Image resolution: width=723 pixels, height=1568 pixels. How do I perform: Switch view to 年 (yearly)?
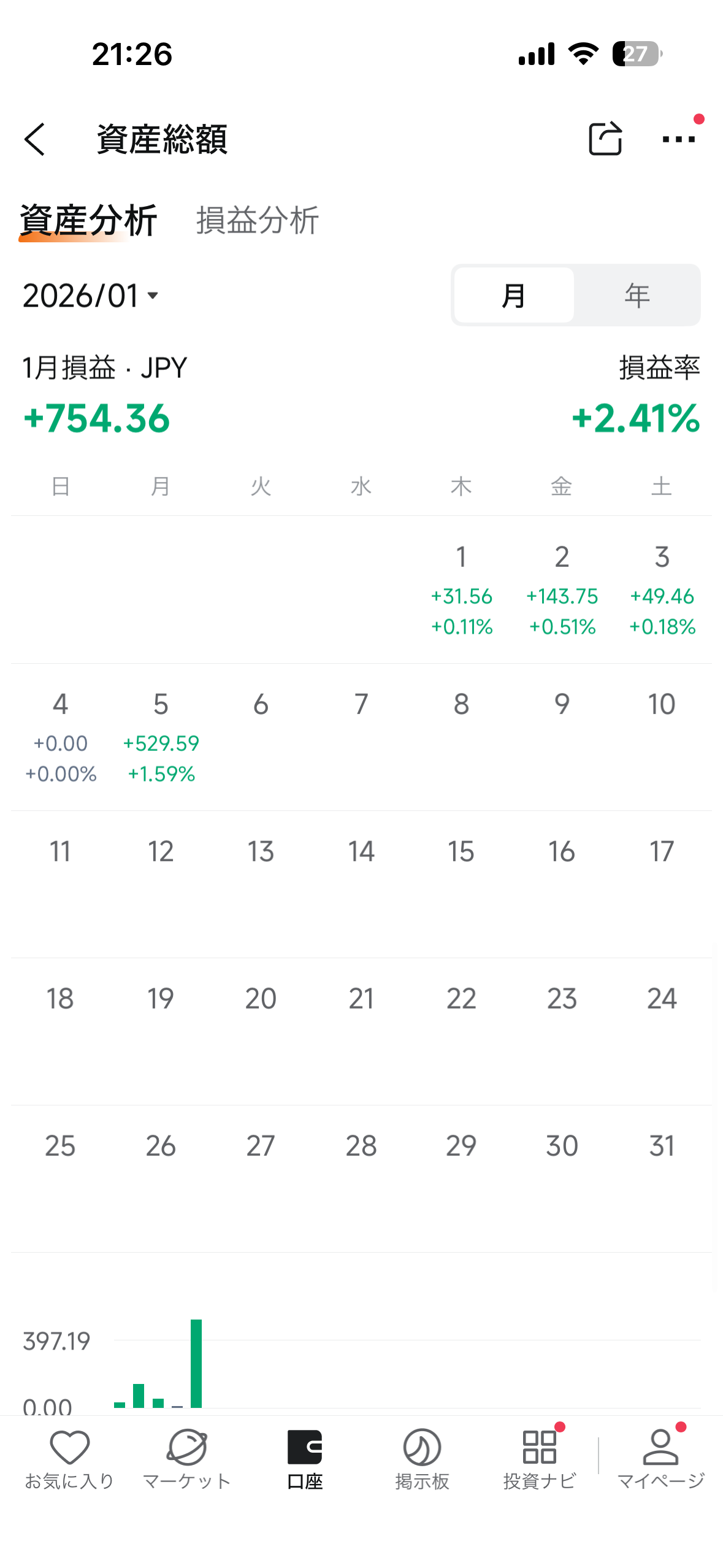[x=637, y=295]
